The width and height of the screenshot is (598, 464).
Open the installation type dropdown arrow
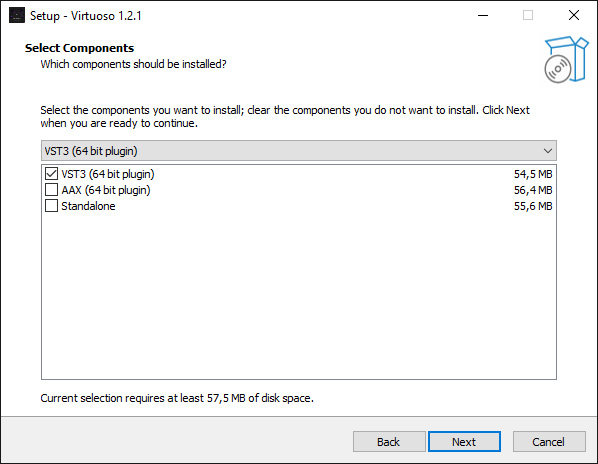[548, 151]
